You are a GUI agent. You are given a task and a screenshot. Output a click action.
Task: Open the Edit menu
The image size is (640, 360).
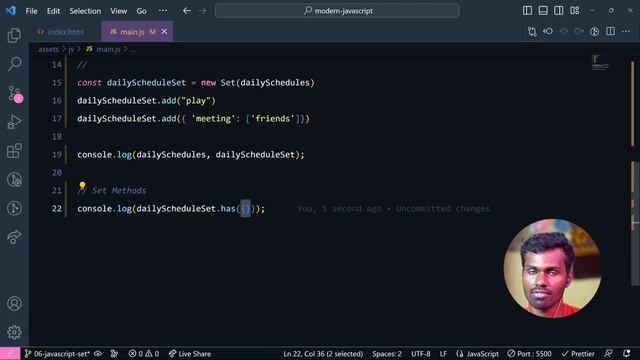53,11
